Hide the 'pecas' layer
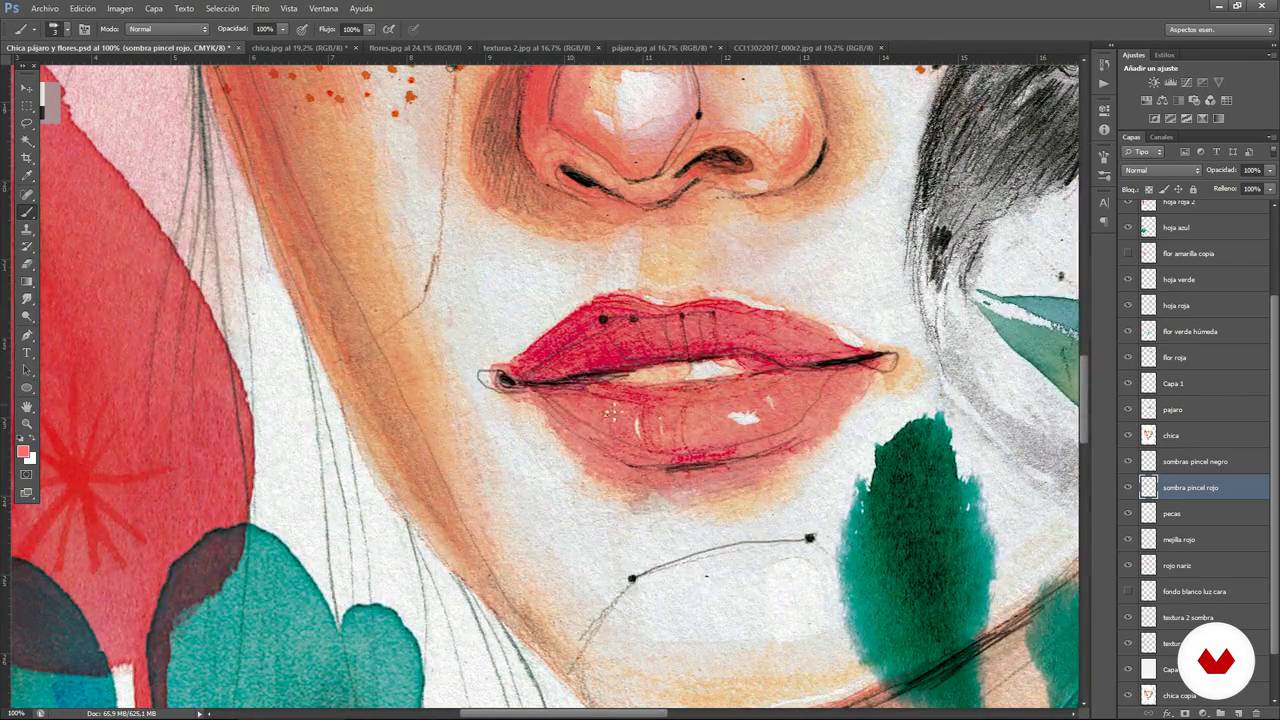1280x720 pixels. [1128, 514]
